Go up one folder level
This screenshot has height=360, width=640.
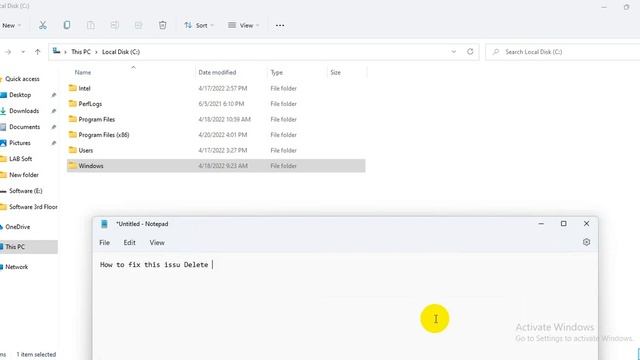pyautogui.click(x=38, y=52)
